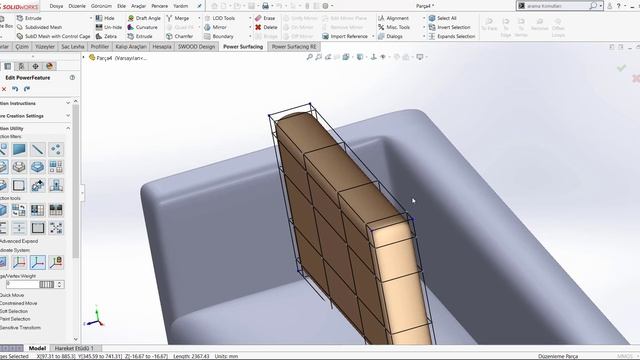
Task: Click Expands Selection
Action: (x=452, y=36)
